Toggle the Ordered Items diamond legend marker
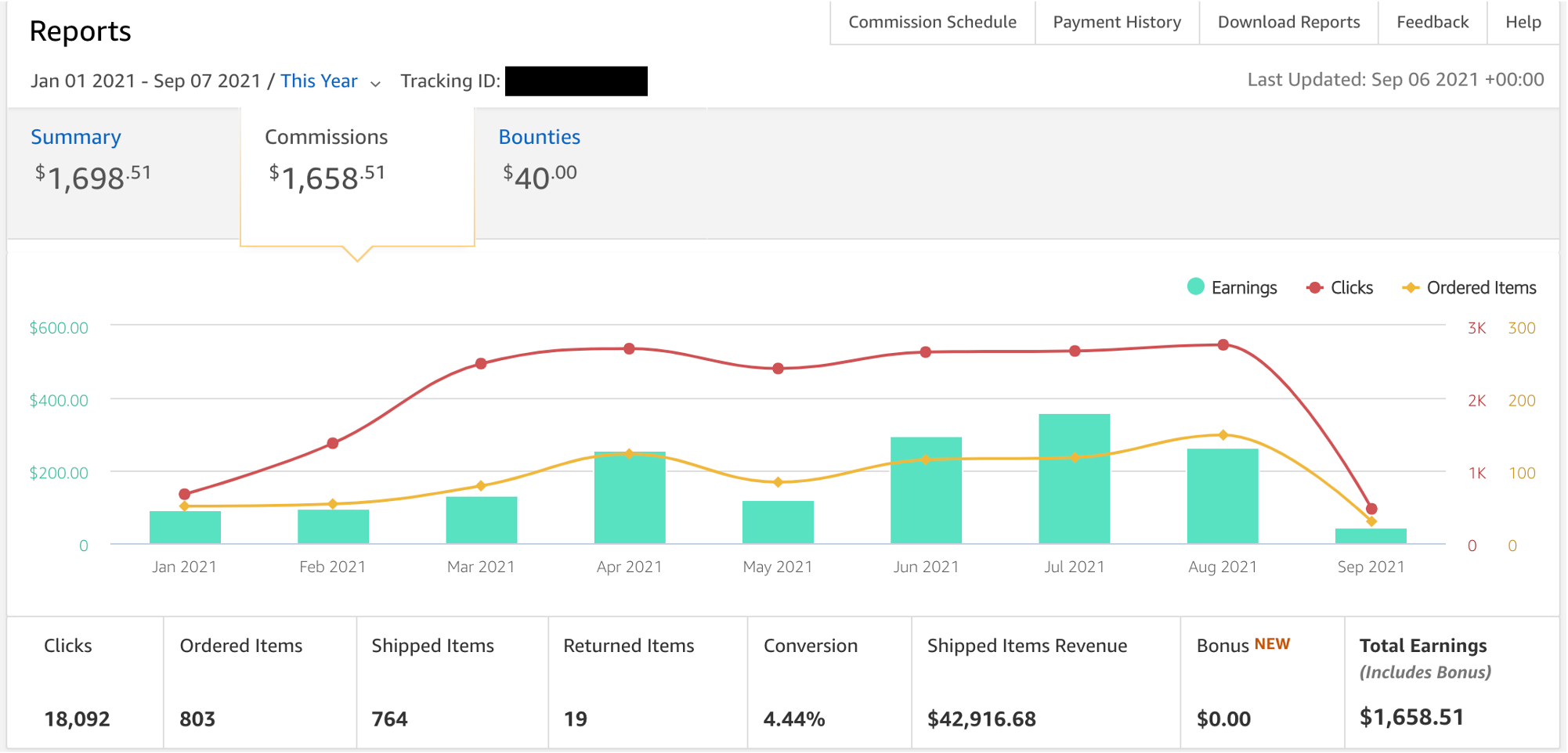 coord(1412,287)
